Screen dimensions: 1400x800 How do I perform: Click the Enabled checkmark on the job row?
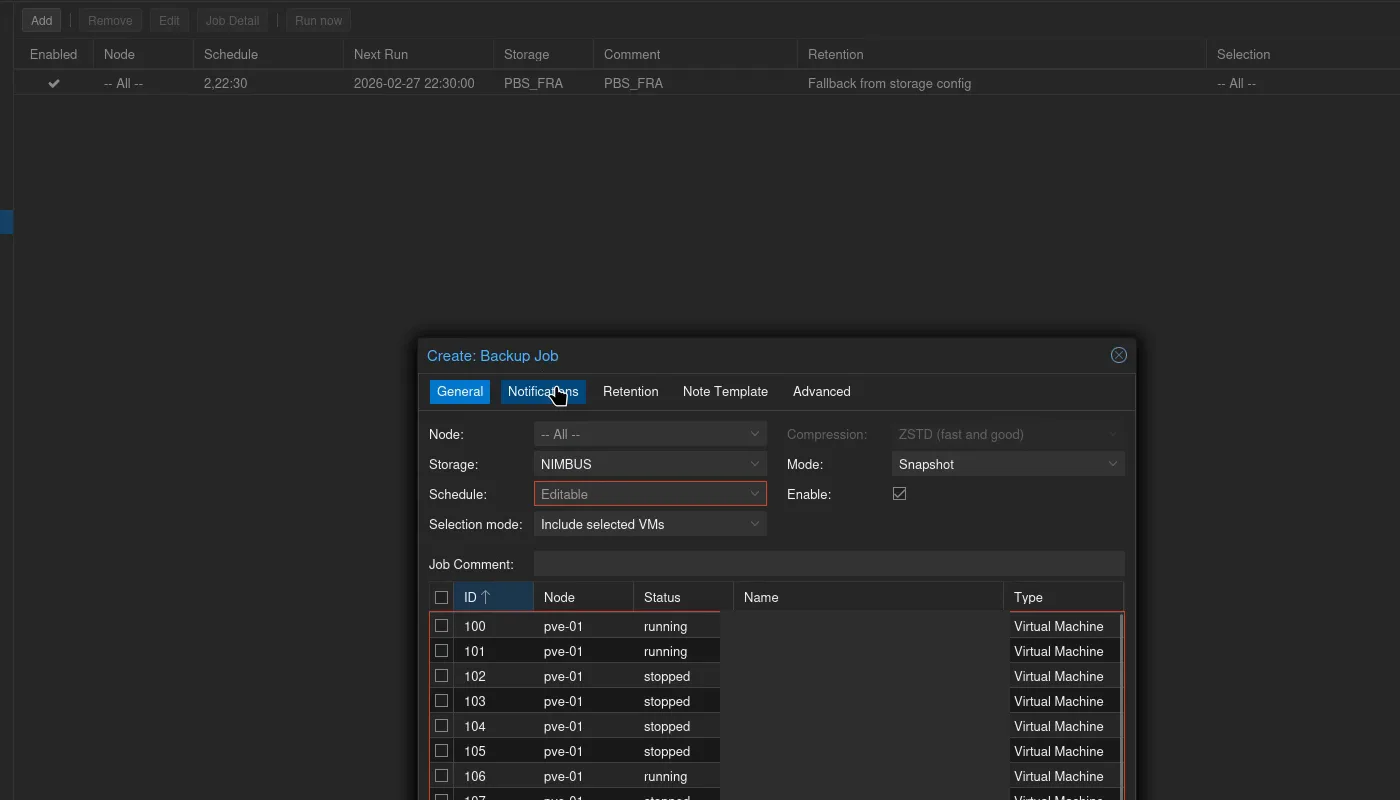coord(53,83)
